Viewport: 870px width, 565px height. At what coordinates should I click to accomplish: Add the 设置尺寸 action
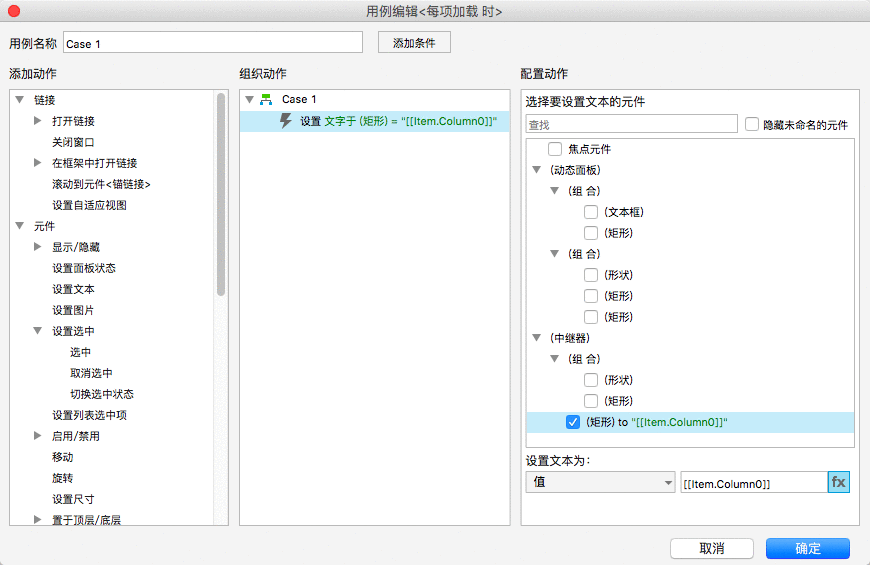coord(73,499)
